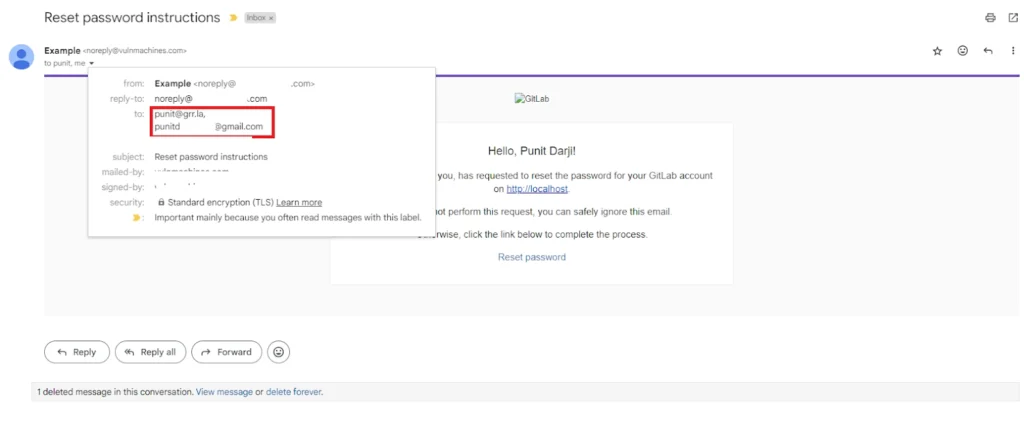Add an emoji reaction from the top toolbar
This screenshot has height=436, width=1024.
coord(962,51)
